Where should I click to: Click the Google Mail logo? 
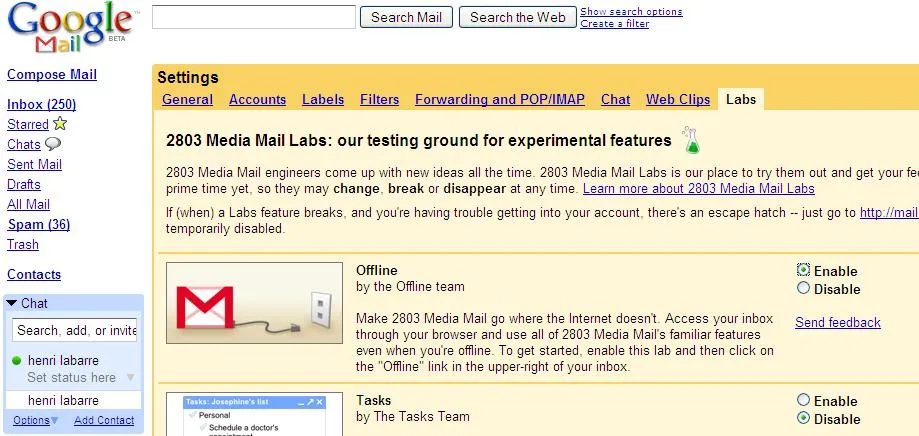coord(72,28)
